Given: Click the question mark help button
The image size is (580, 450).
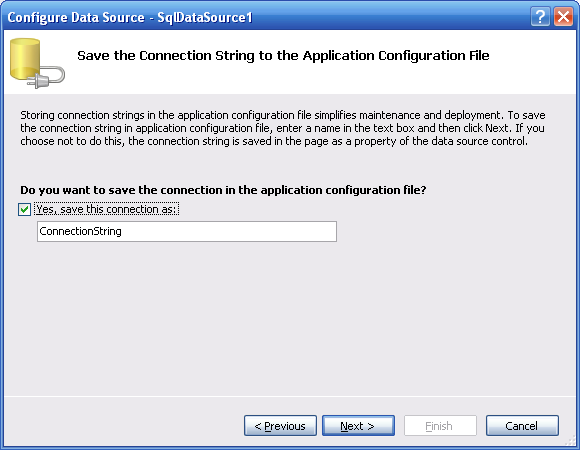Looking at the screenshot, I should coord(540,17).
